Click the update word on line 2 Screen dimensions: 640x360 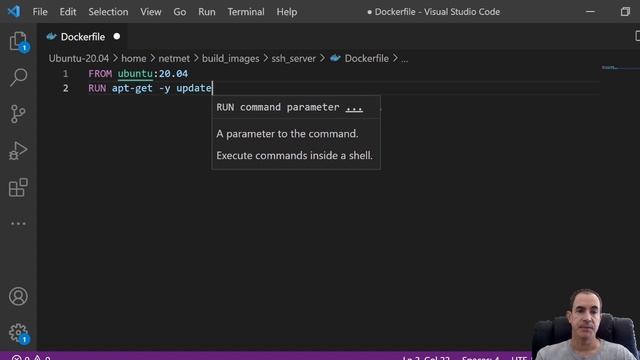194,88
